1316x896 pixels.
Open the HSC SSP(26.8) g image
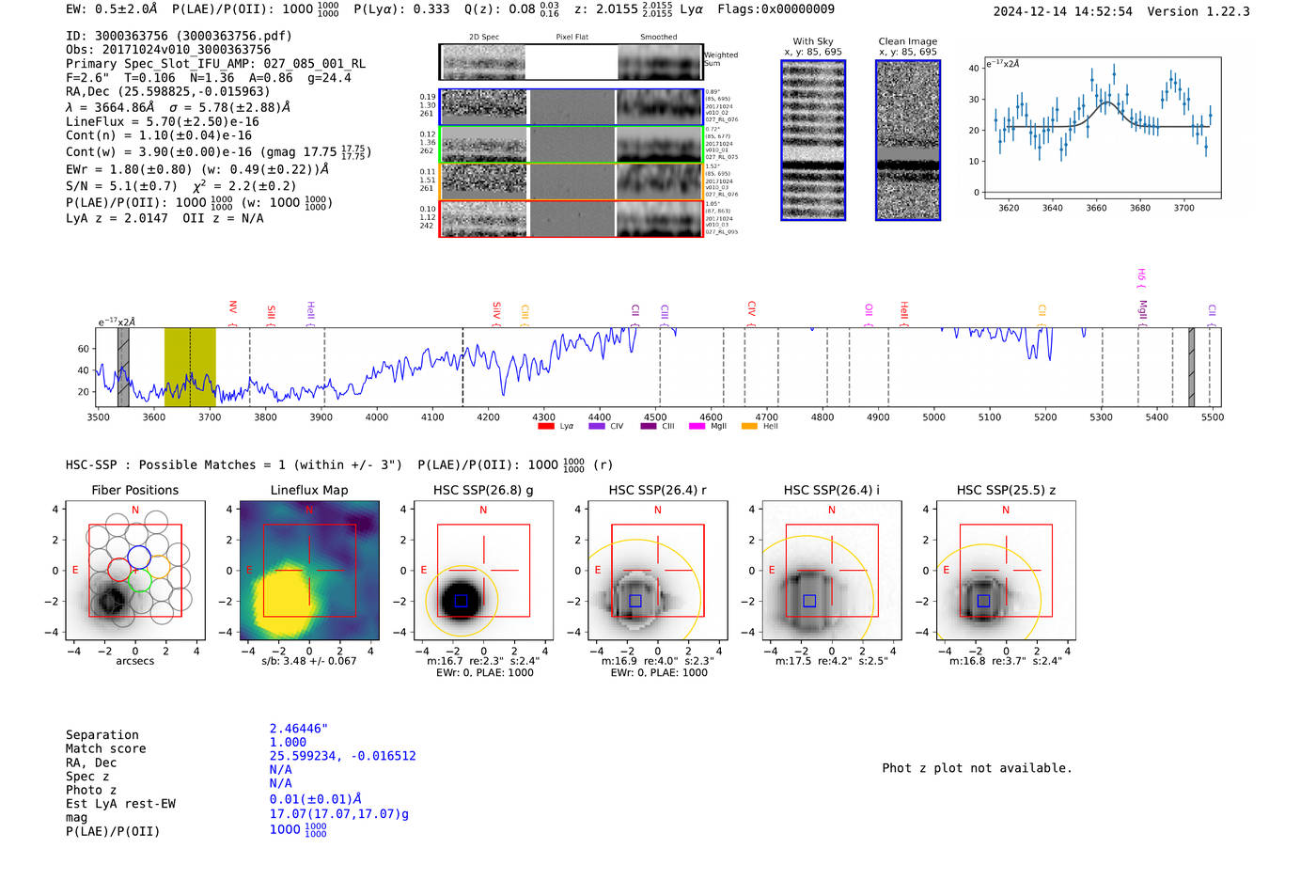click(x=483, y=571)
